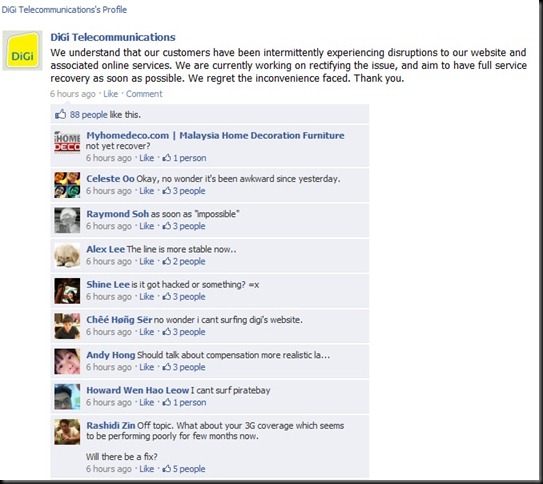This screenshot has height=484, width=543.
Task: Click thumbs-up icon on Rashidi Zin's comment
Action: 167,469
